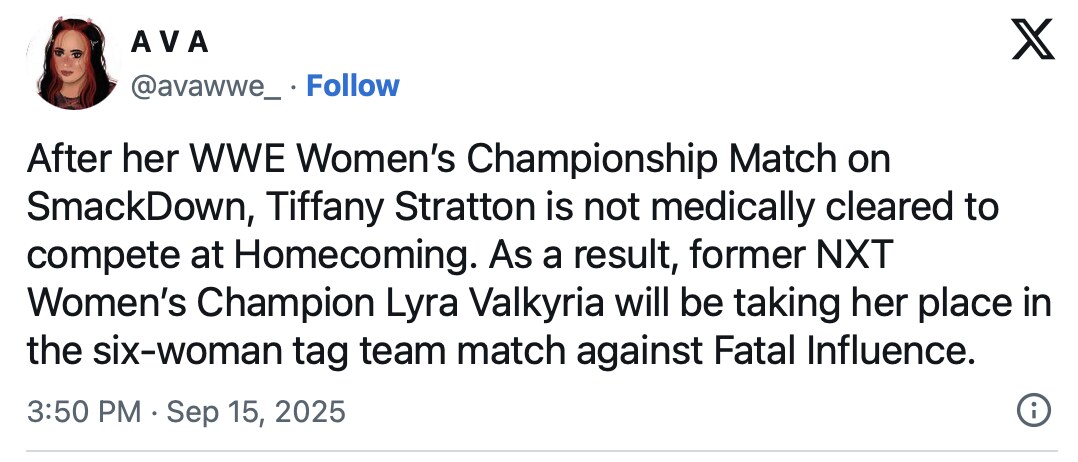Image resolution: width=1078 pixels, height=462 pixels.
Task: Click the info circle icon
Action: tap(1032, 410)
